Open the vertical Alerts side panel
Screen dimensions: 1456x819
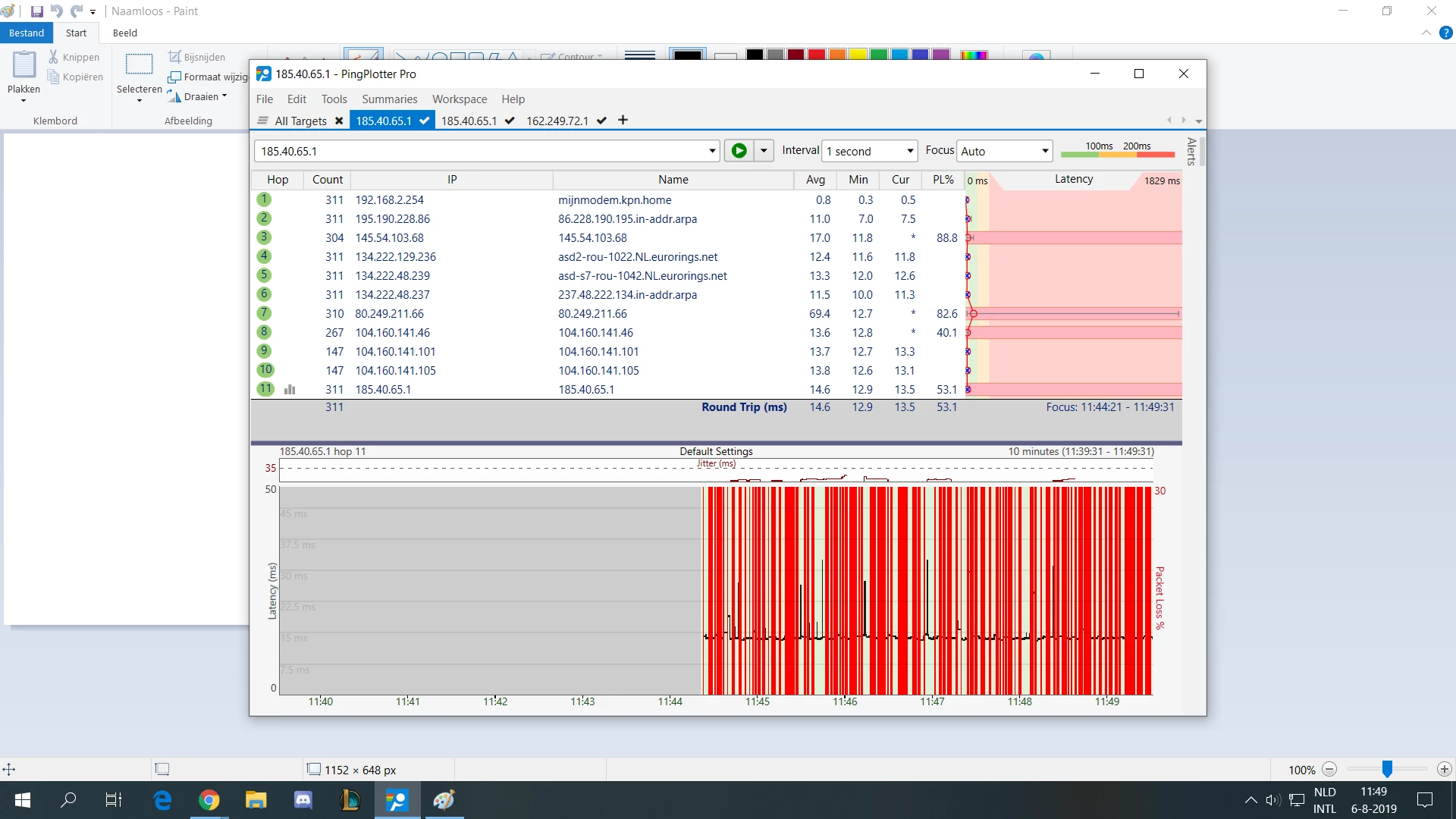coord(1191,152)
